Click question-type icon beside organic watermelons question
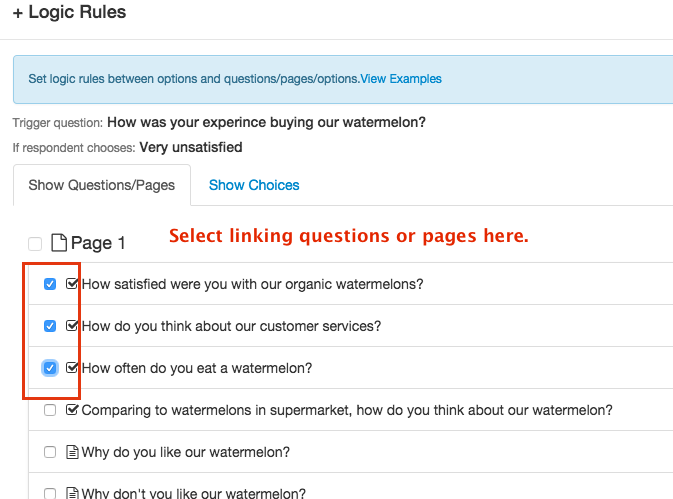 click(72, 284)
